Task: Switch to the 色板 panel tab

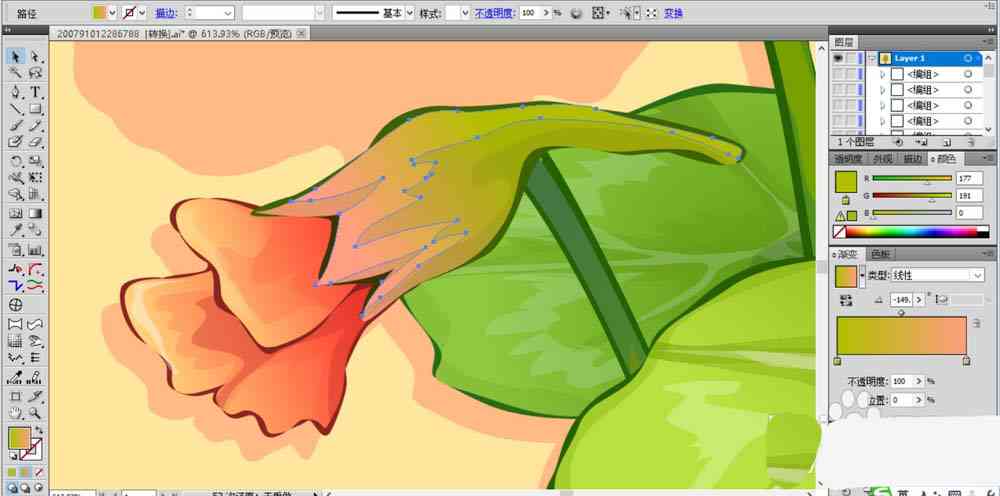Action: [880, 254]
